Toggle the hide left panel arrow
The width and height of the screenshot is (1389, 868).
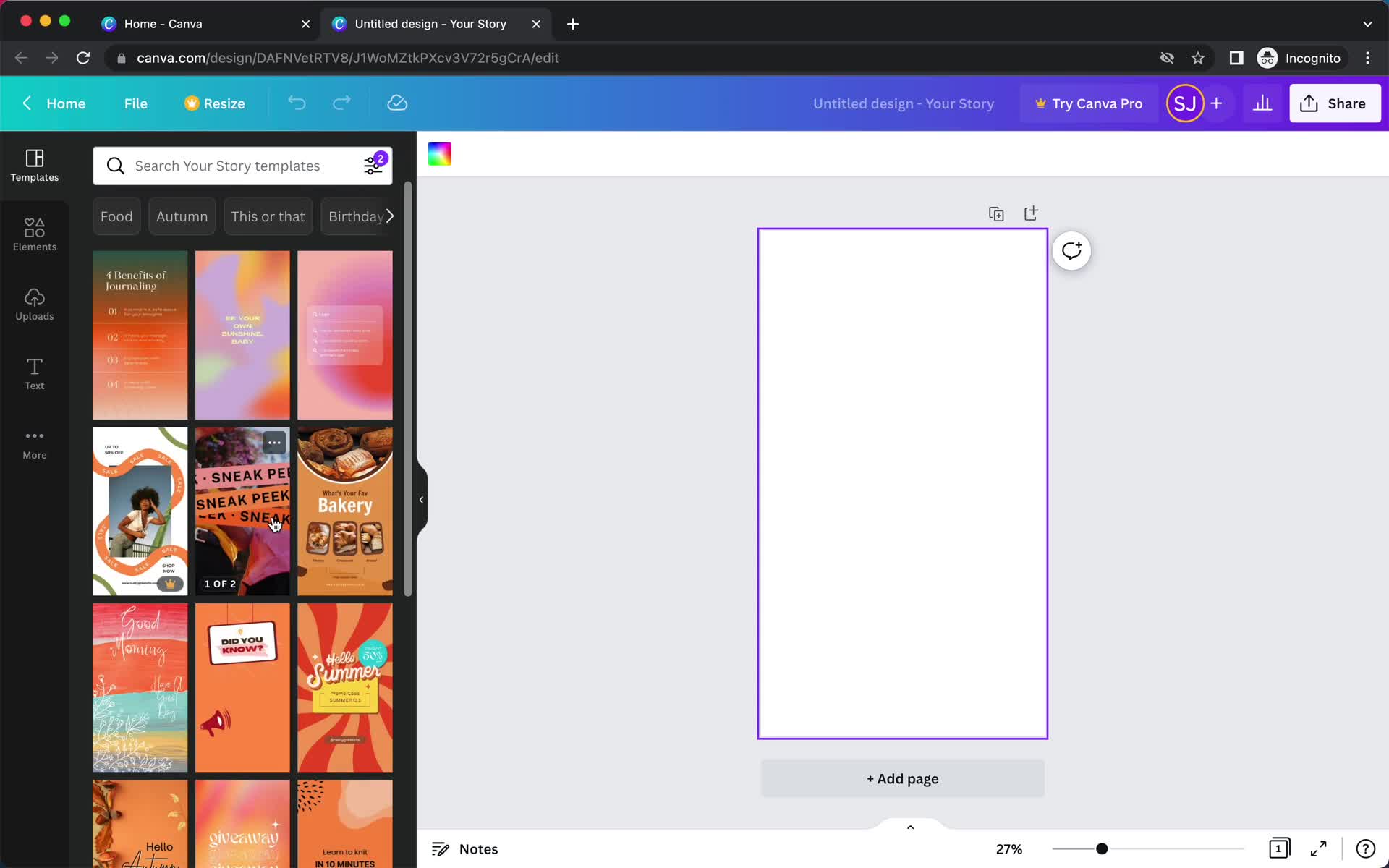click(420, 498)
